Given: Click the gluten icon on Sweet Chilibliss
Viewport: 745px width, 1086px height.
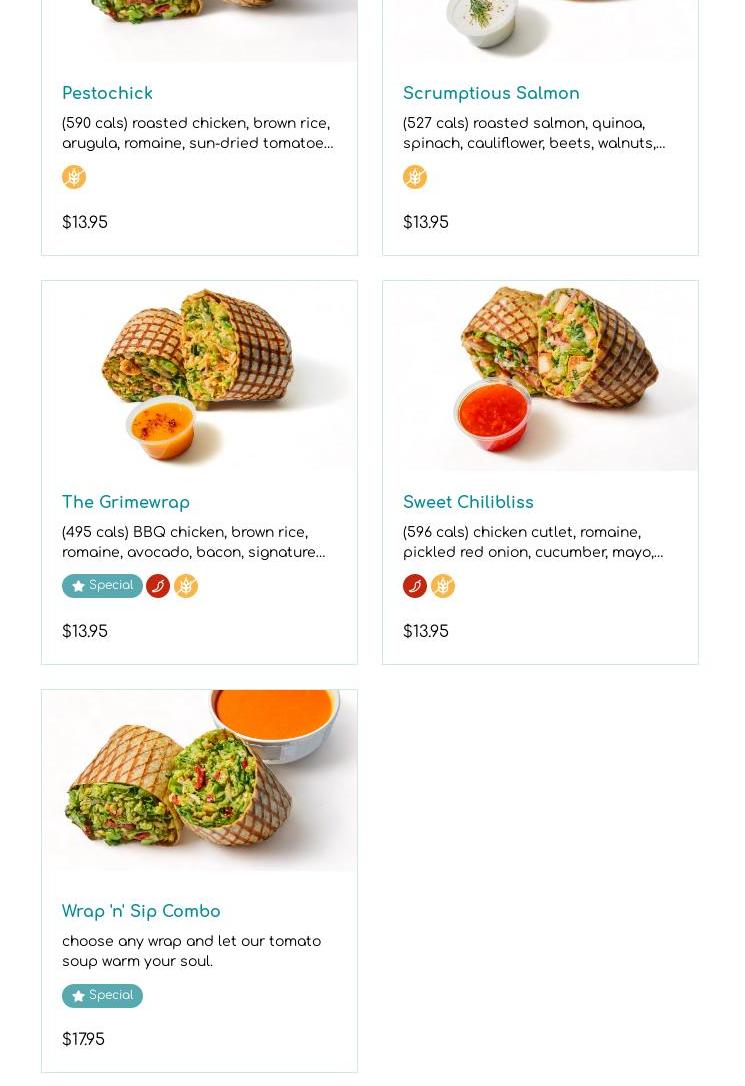Looking at the screenshot, I should (x=443, y=586).
